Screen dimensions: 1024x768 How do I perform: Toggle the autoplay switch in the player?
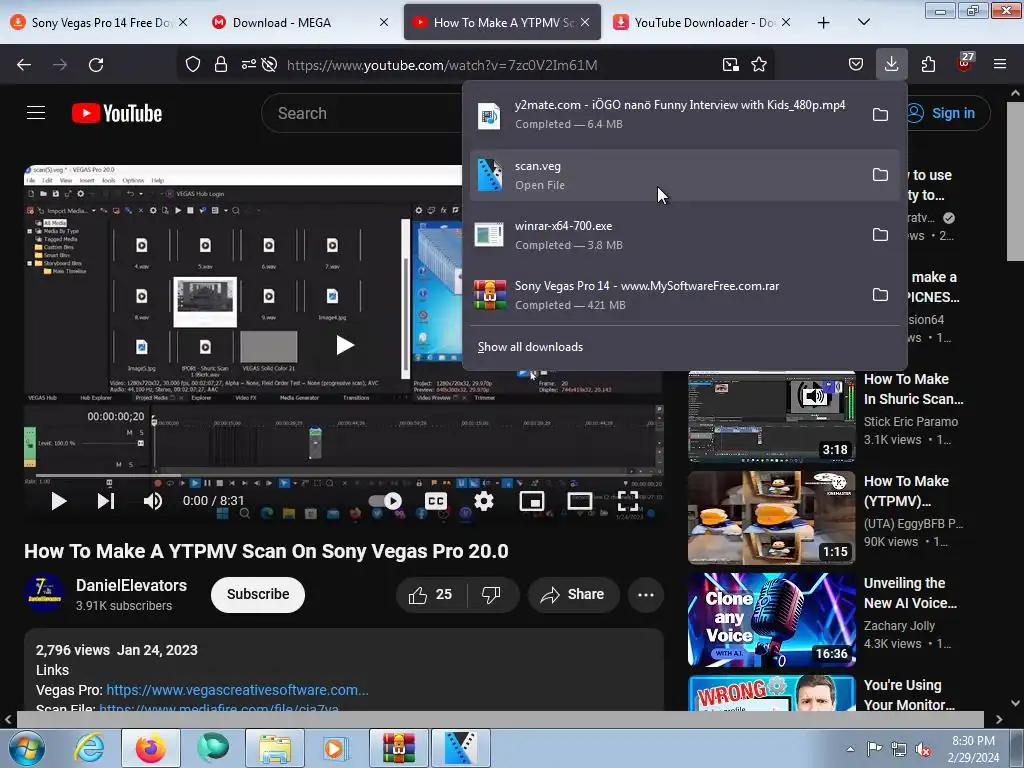[386, 501]
